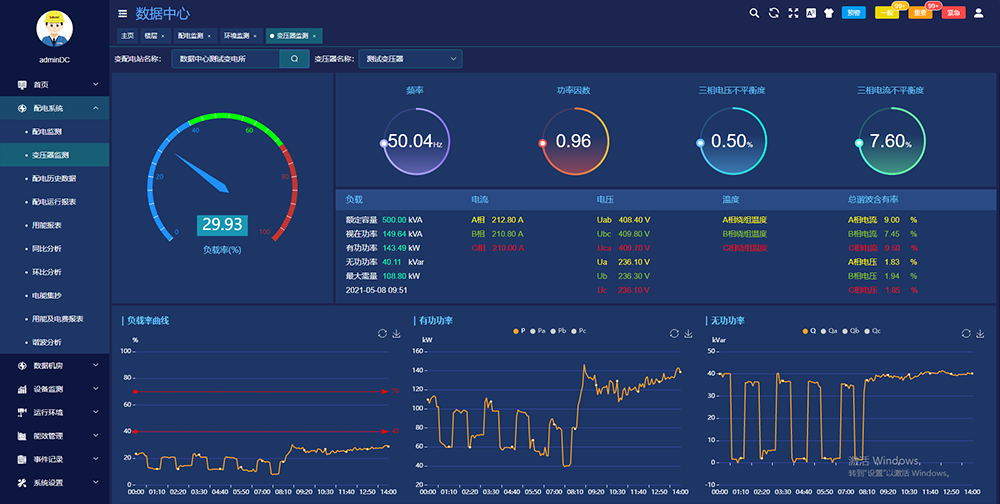Click the search button beside the substation name
Viewport: 1000px width, 504px height.
(x=294, y=59)
